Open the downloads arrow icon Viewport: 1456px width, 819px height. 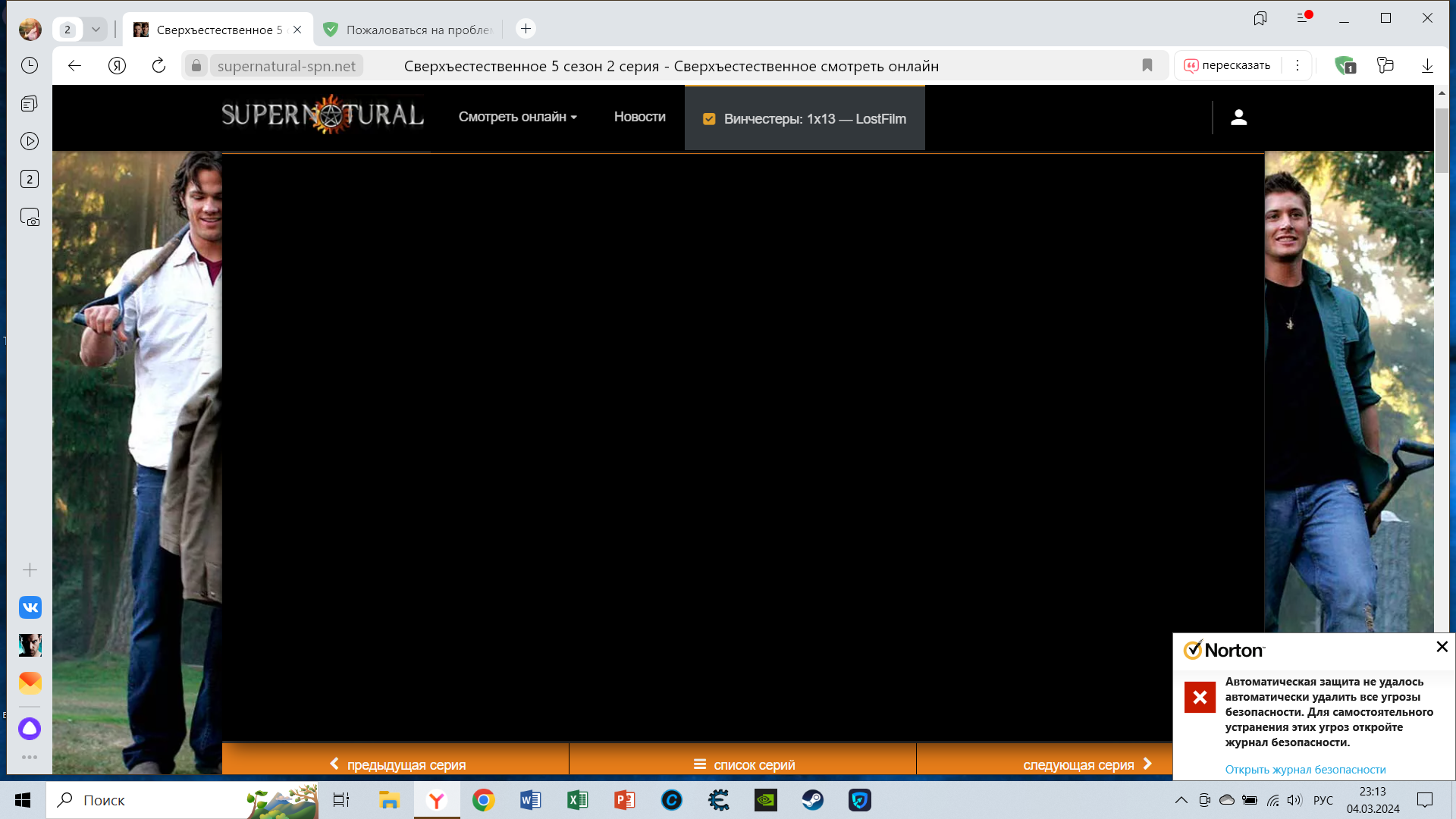coord(1426,66)
